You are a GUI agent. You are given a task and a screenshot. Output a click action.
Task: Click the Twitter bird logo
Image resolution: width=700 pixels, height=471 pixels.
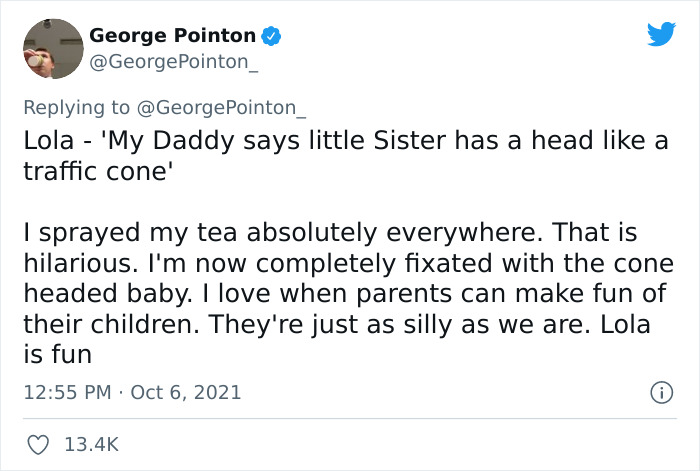click(x=661, y=35)
